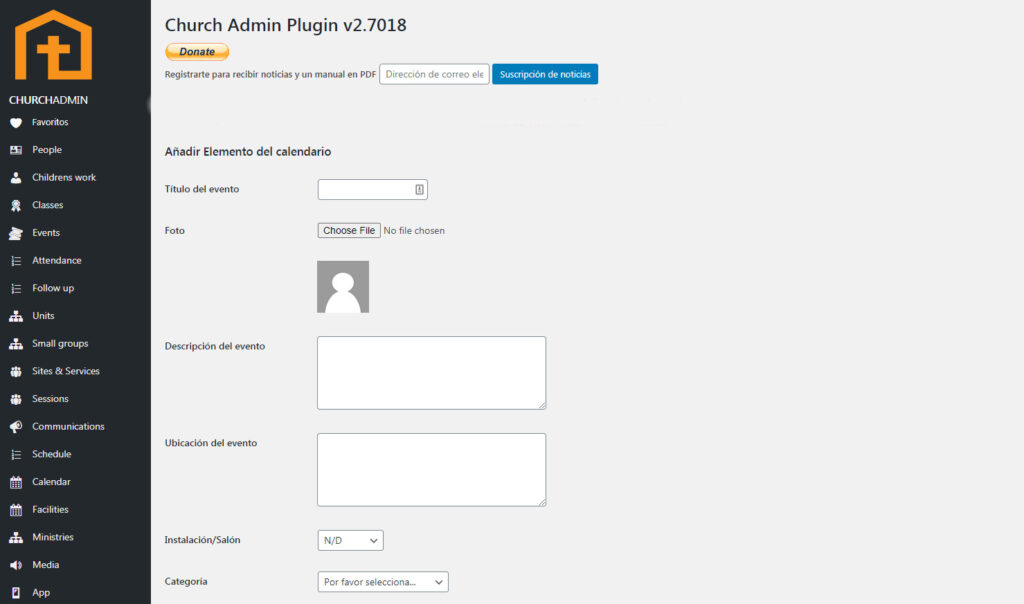Screen dimensions: 1024x604
Task: Open the Instalación/Salón N/D dropdown
Action: [x=350, y=540]
